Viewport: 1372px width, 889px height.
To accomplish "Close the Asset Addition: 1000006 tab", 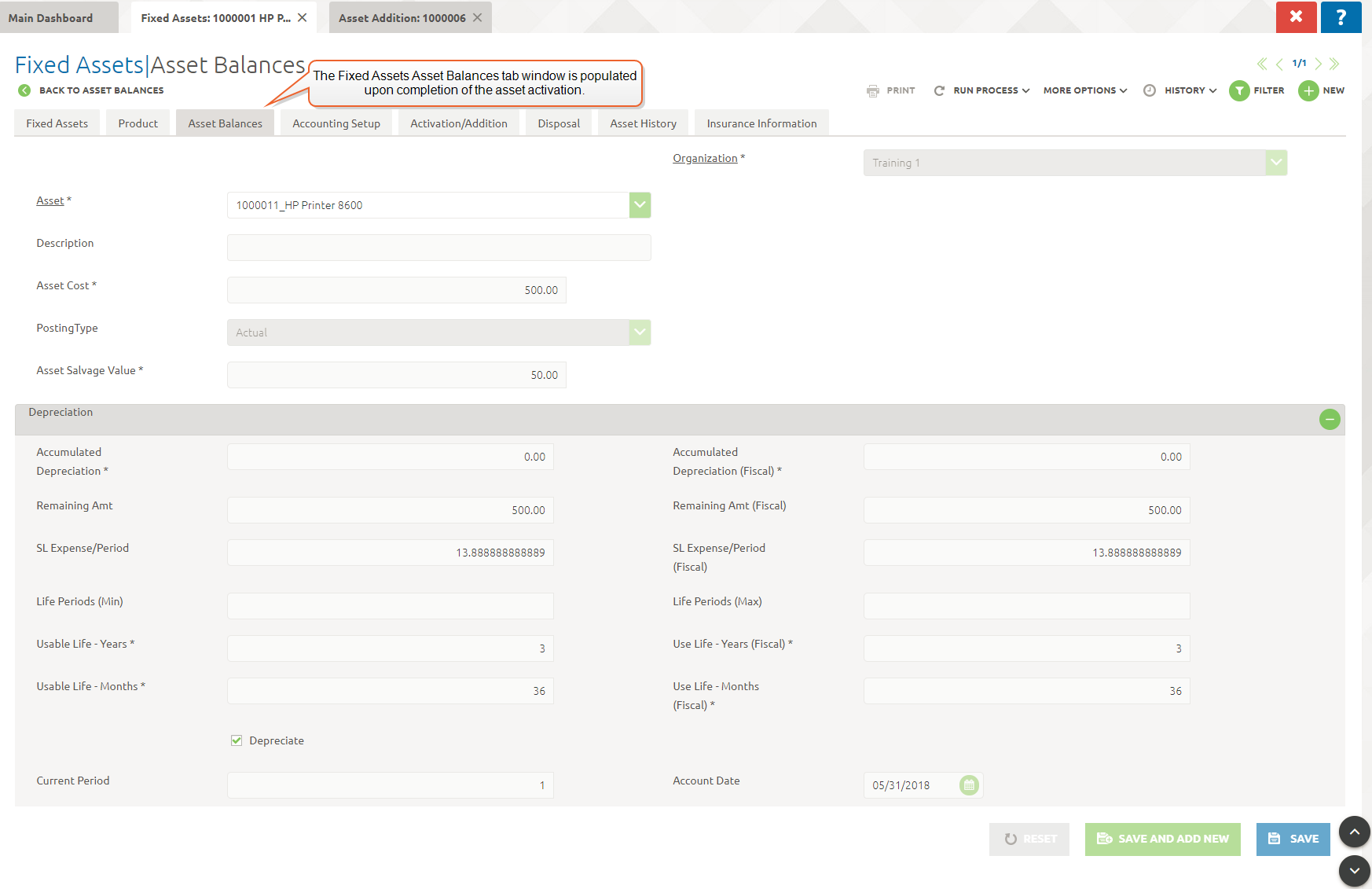I will click(477, 17).
